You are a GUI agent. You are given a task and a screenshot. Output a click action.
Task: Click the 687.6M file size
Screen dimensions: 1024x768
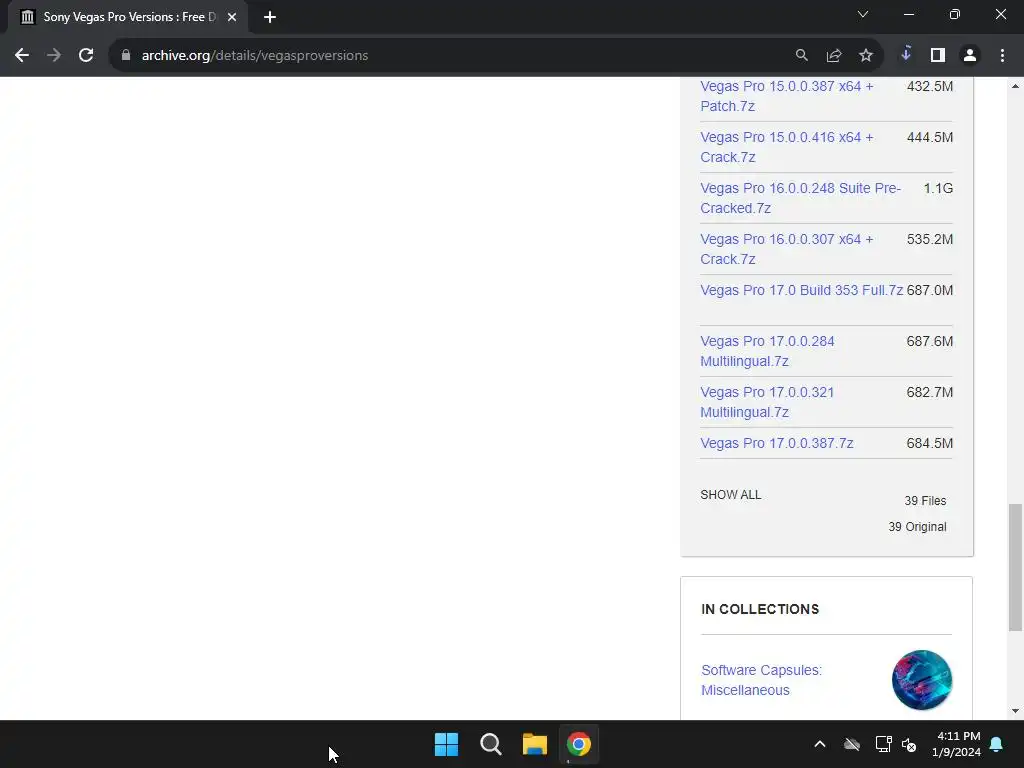[x=930, y=341]
